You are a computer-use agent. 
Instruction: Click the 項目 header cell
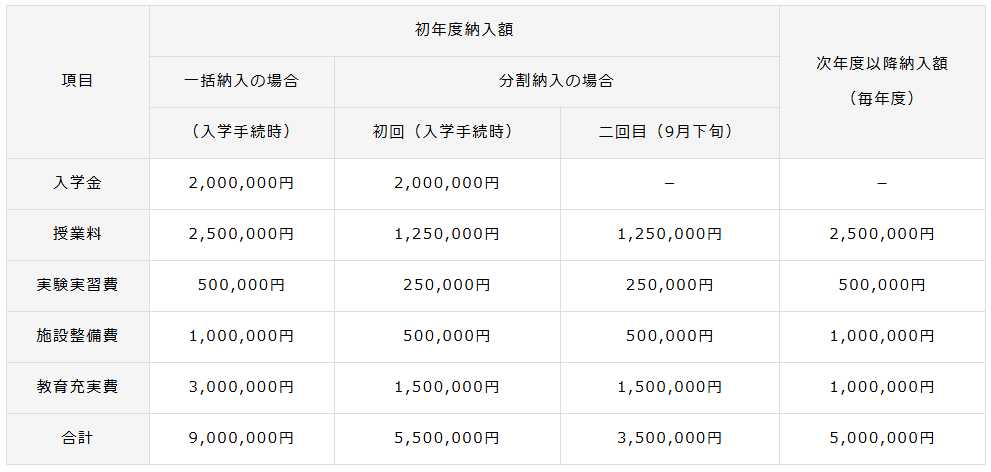click(77, 81)
